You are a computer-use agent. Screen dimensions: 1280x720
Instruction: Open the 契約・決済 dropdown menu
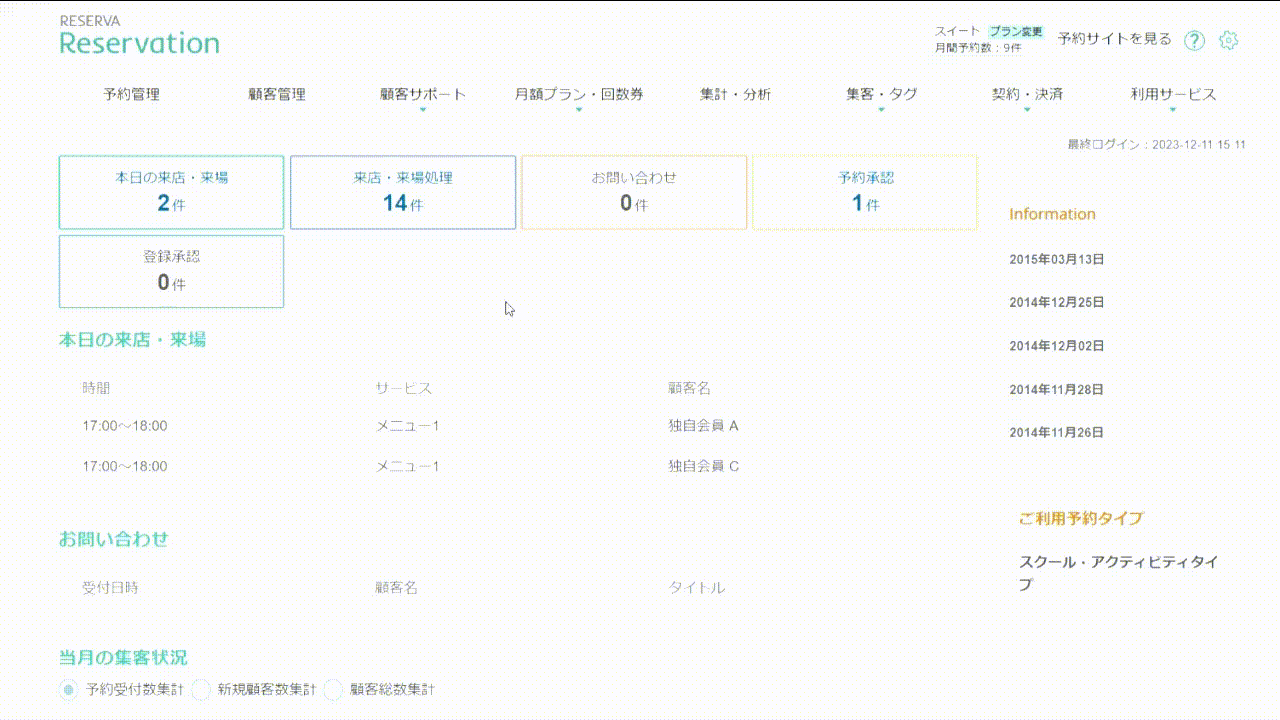pyautogui.click(x=1027, y=95)
